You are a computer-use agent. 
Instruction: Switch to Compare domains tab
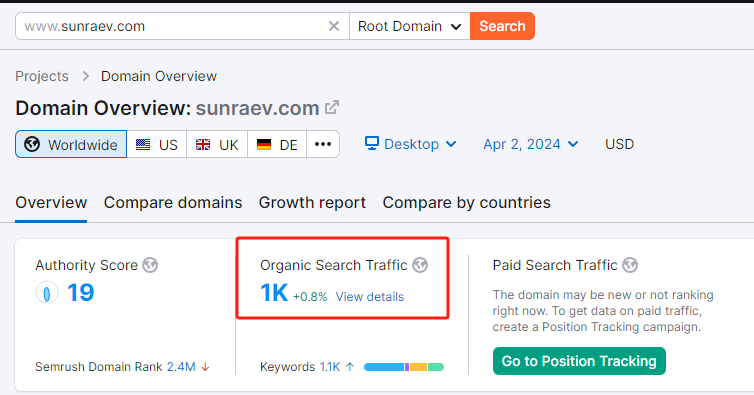coord(173,203)
